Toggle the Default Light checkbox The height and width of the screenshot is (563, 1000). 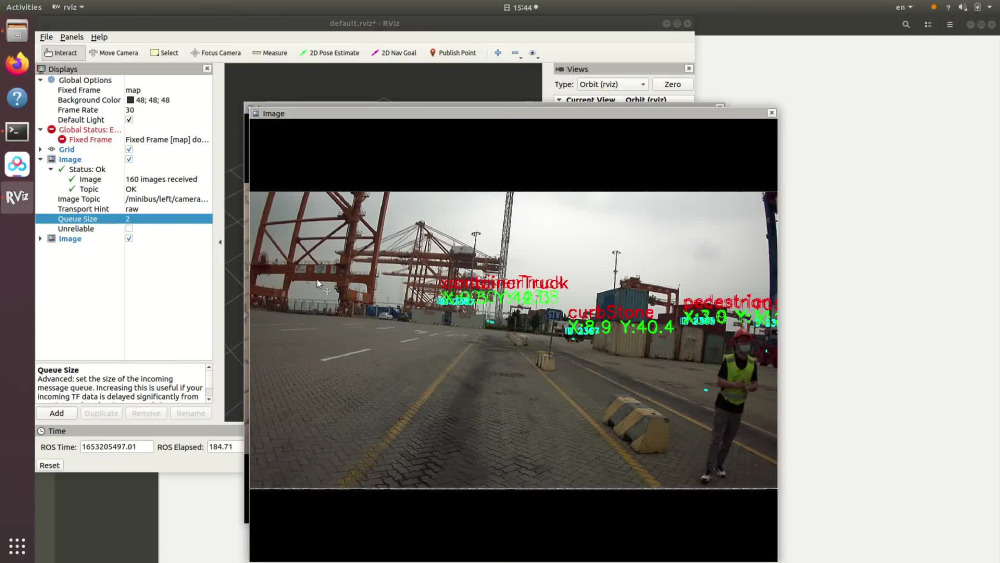pyautogui.click(x=129, y=120)
